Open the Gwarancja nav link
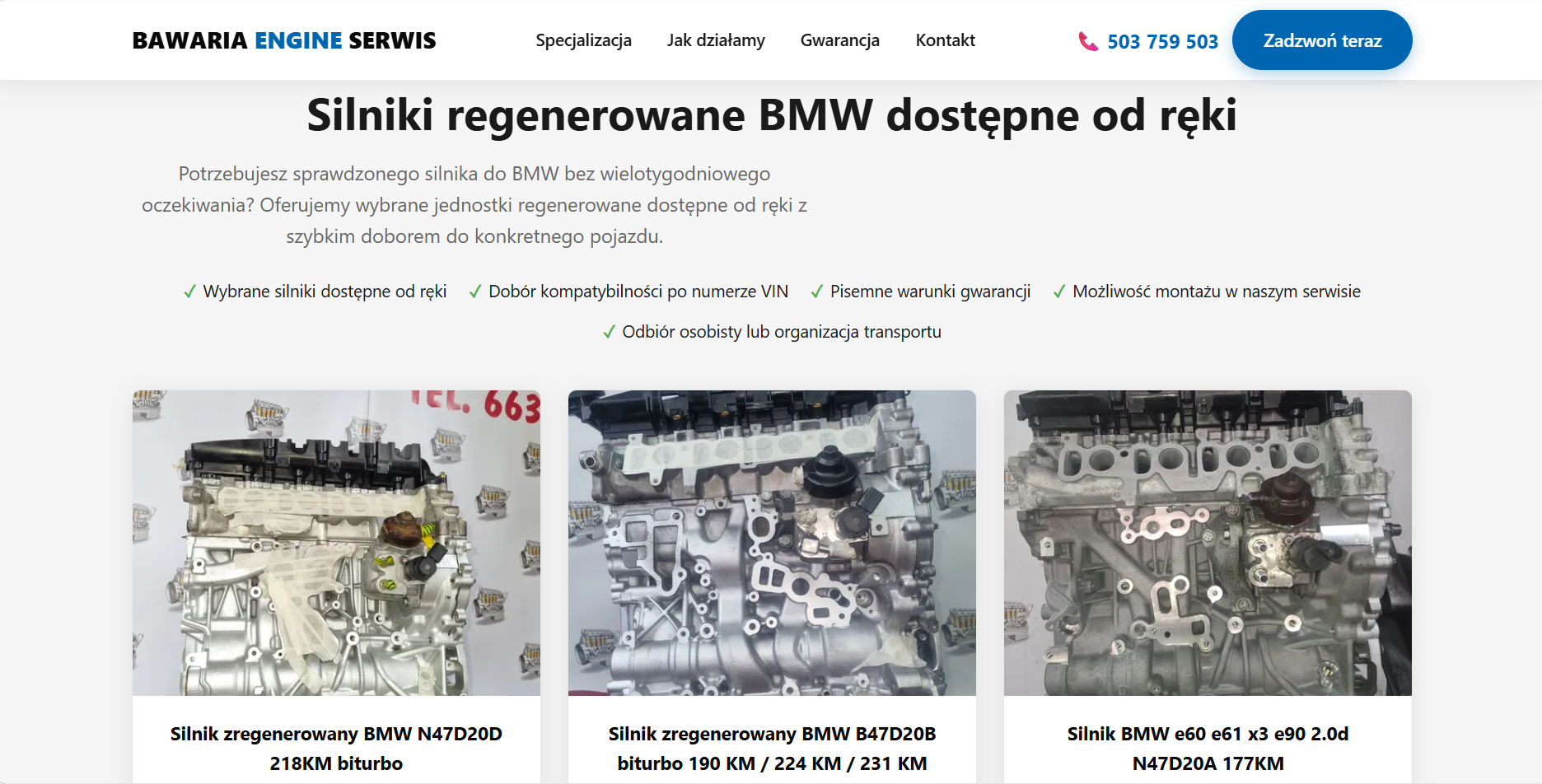 click(840, 40)
